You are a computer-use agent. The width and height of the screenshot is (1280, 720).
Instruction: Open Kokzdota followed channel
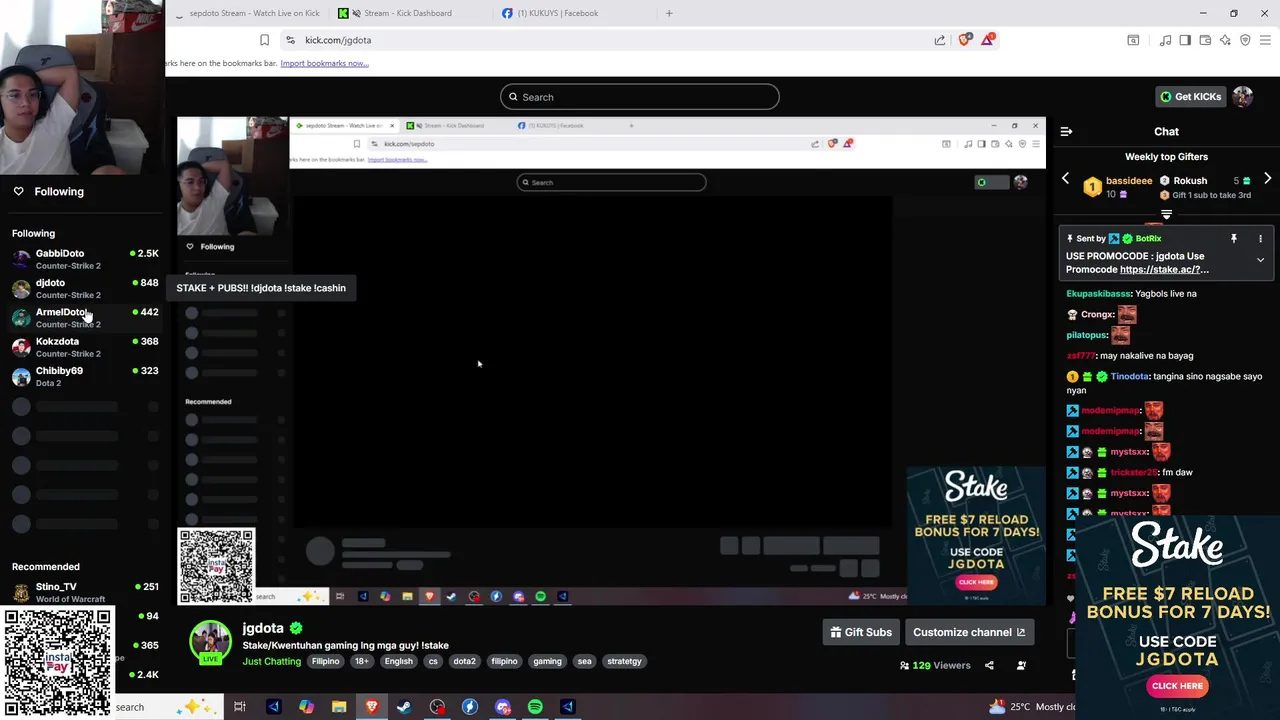pos(85,347)
